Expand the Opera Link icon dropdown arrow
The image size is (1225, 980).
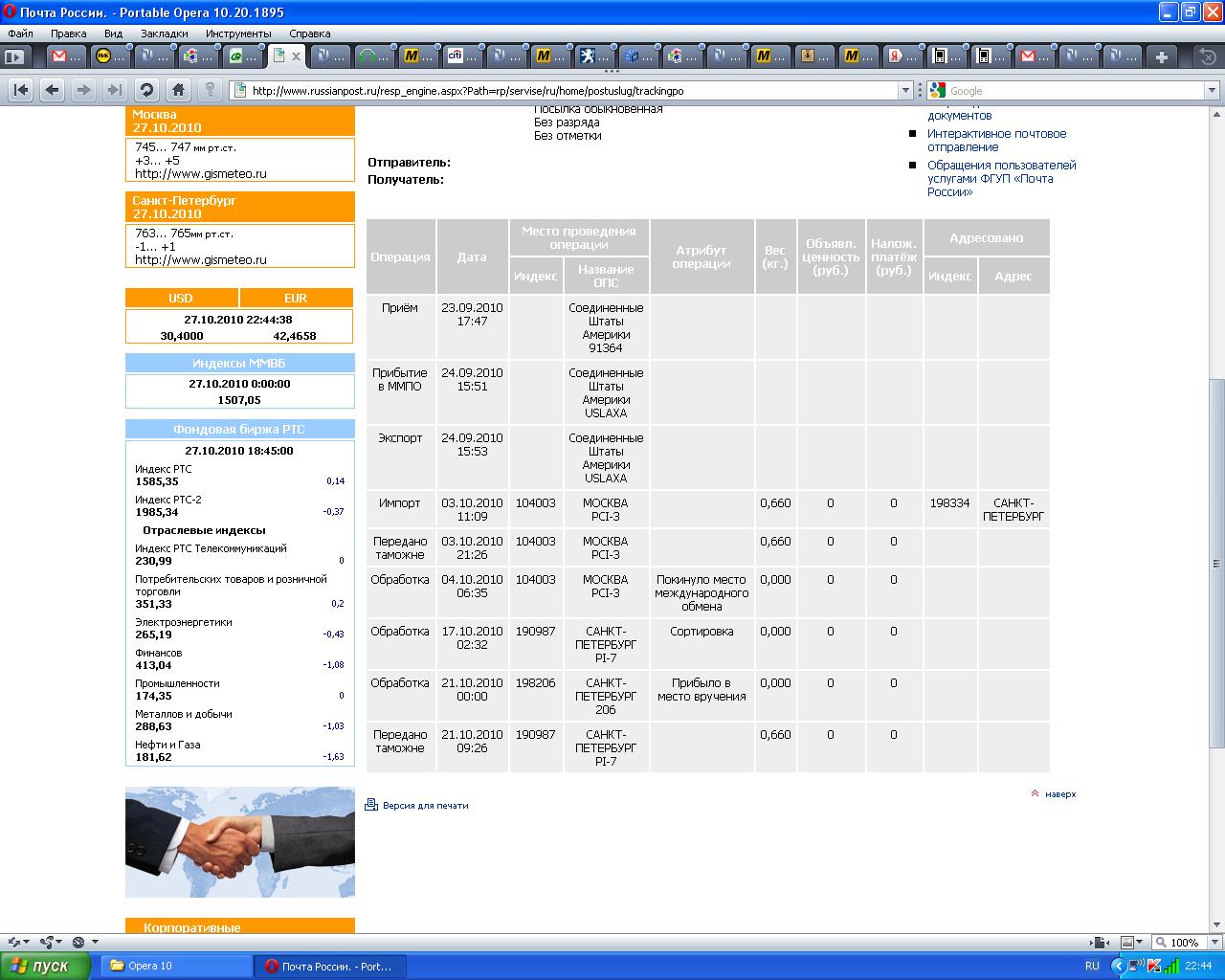tap(26, 943)
